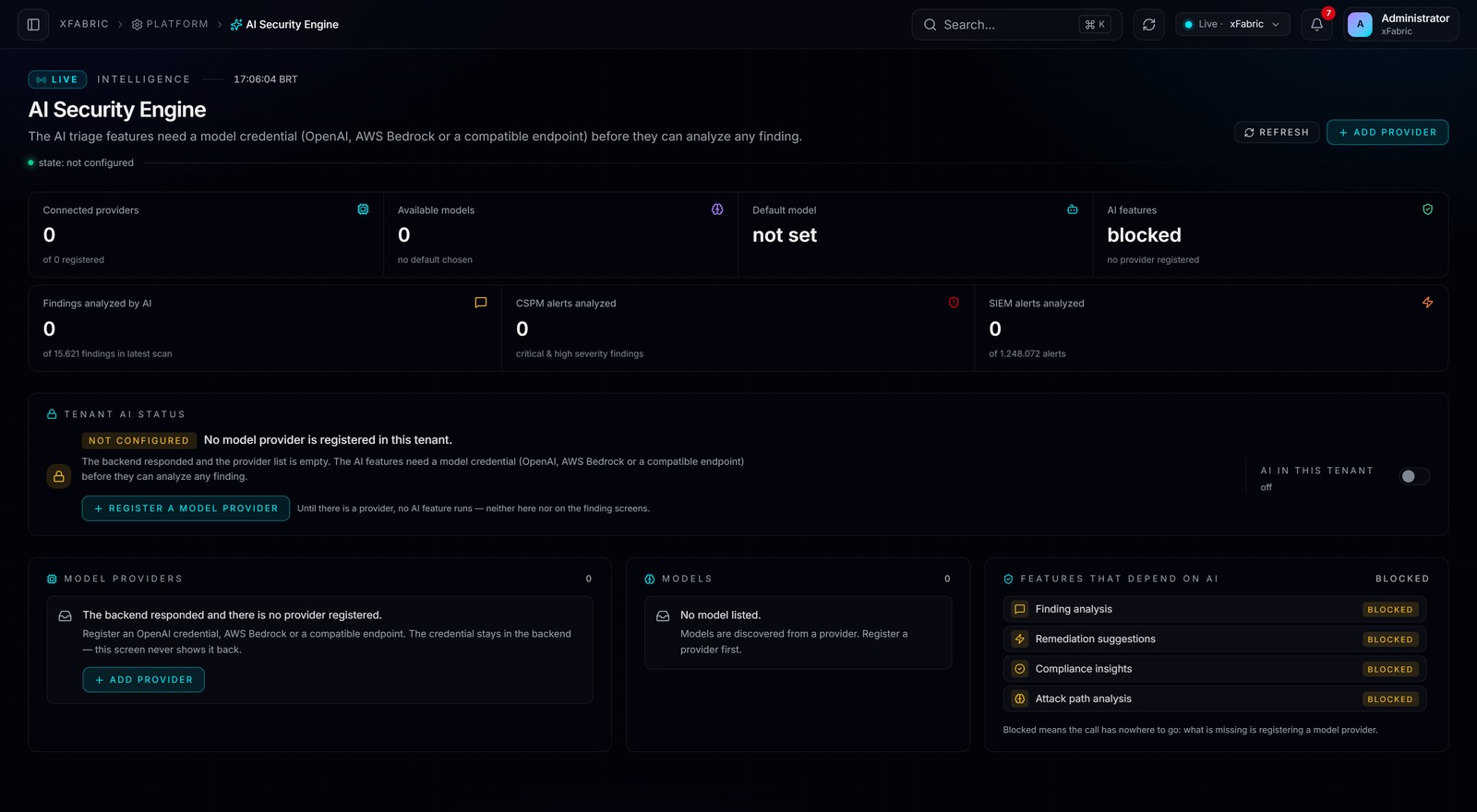This screenshot has height=812, width=1477.
Task: Select the Finding analysis row label
Action: point(1074,609)
